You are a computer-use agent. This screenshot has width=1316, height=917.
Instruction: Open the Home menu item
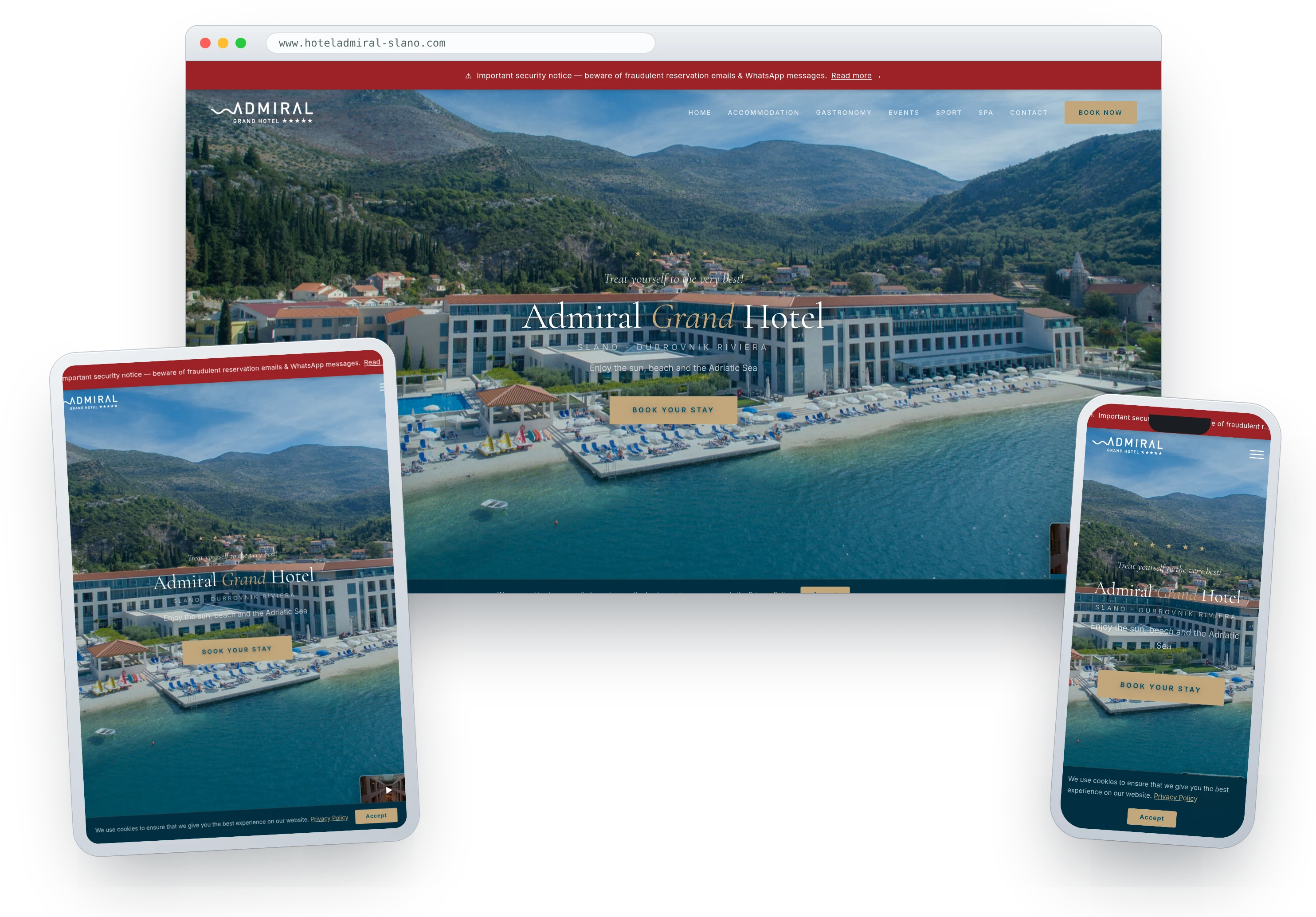click(x=699, y=113)
